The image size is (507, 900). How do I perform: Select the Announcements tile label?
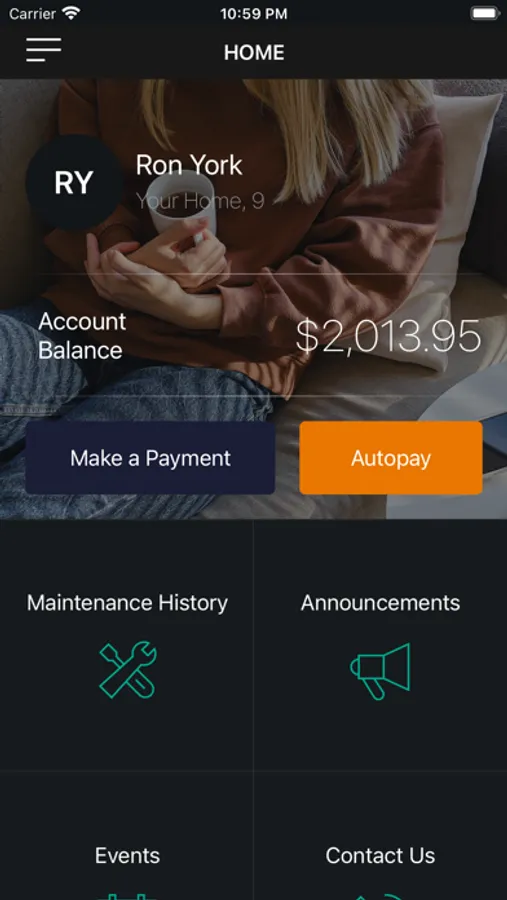click(x=380, y=603)
